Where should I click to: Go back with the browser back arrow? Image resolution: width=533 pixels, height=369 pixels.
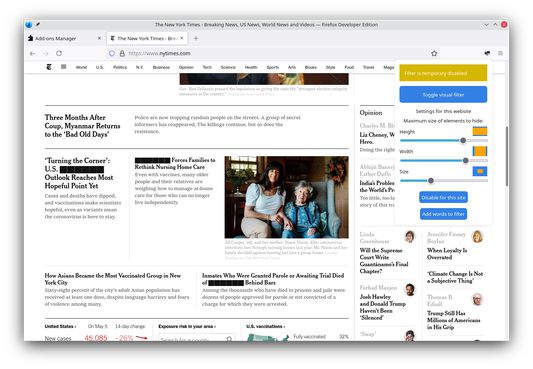33,53
